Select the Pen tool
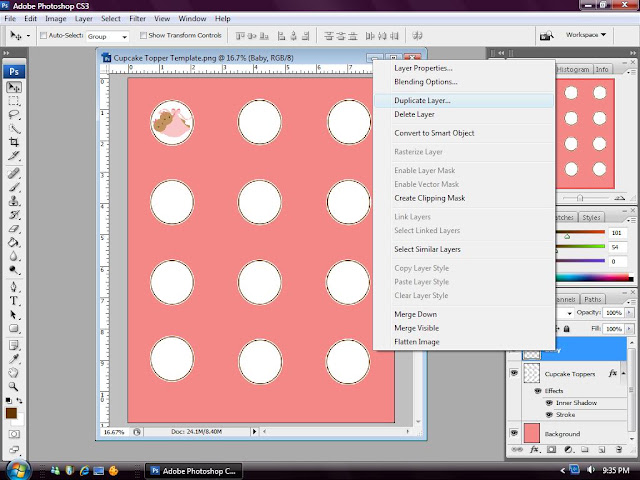 14,287
